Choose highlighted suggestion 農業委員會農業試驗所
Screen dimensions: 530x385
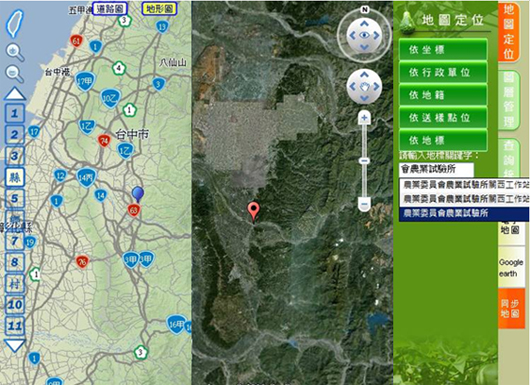(x=464, y=213)
